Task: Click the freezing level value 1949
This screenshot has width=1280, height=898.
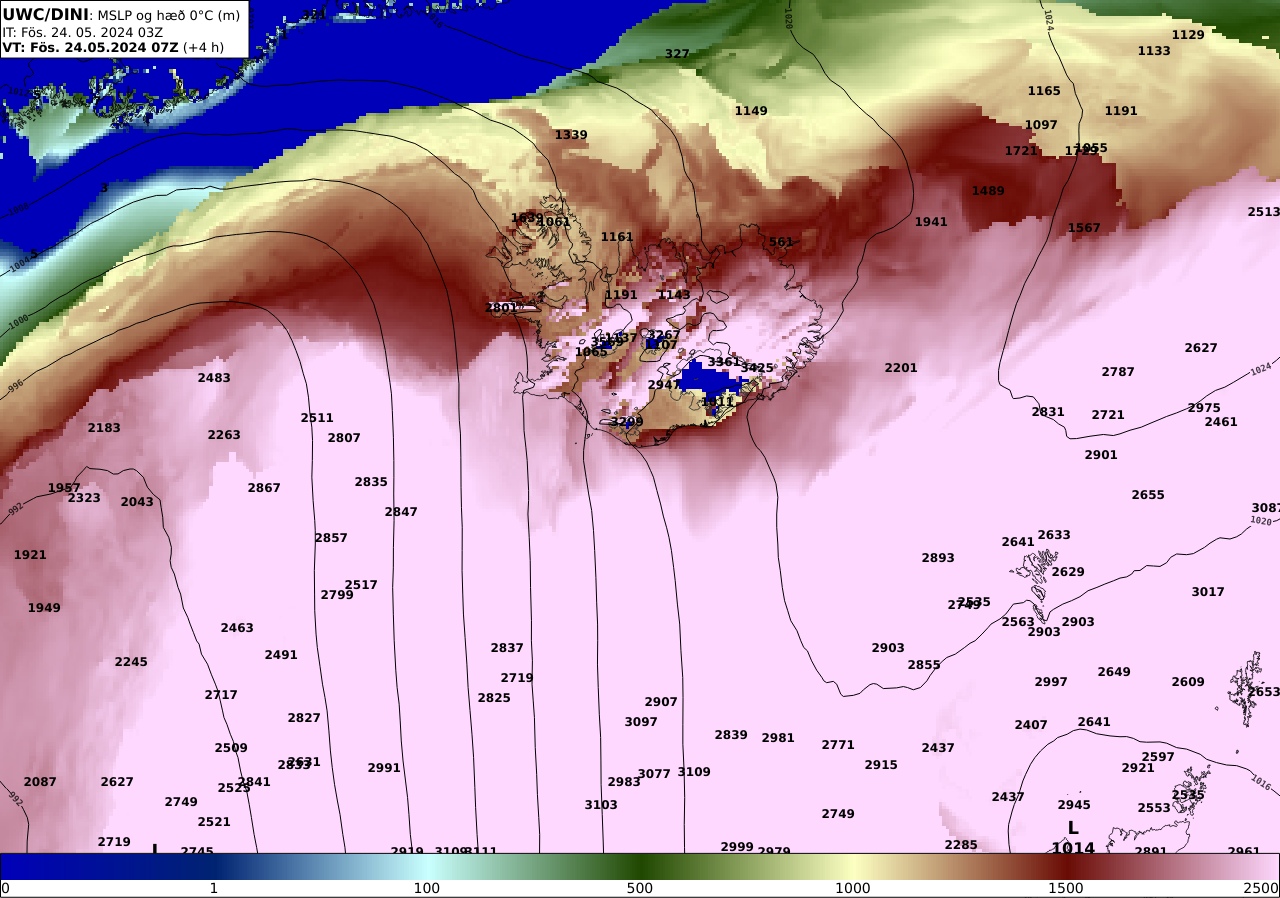Action: point(44,608)
